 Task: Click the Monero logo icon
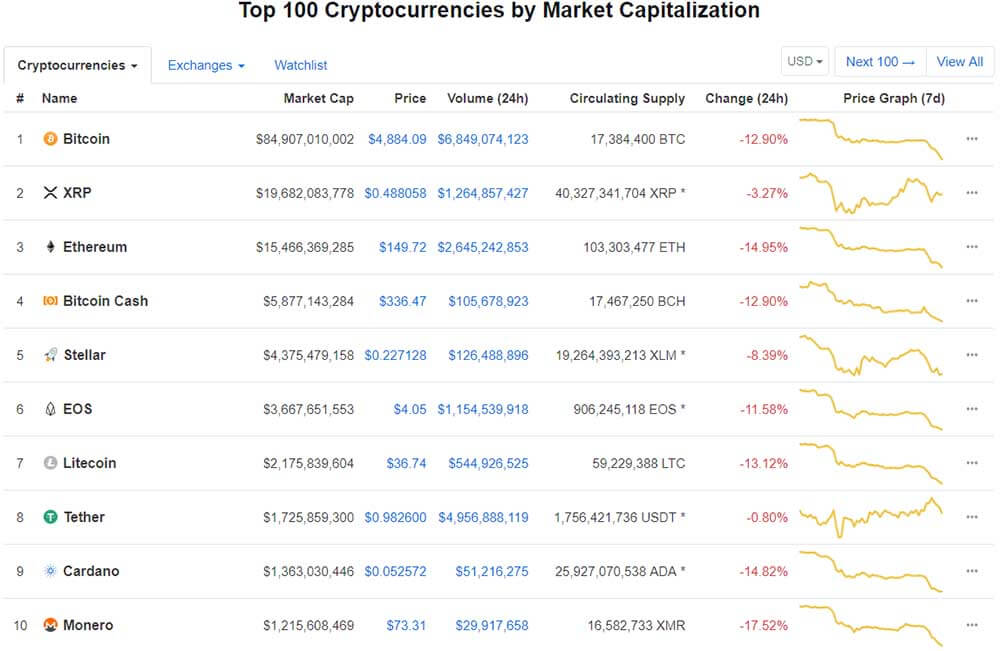[x=50, y=625]
